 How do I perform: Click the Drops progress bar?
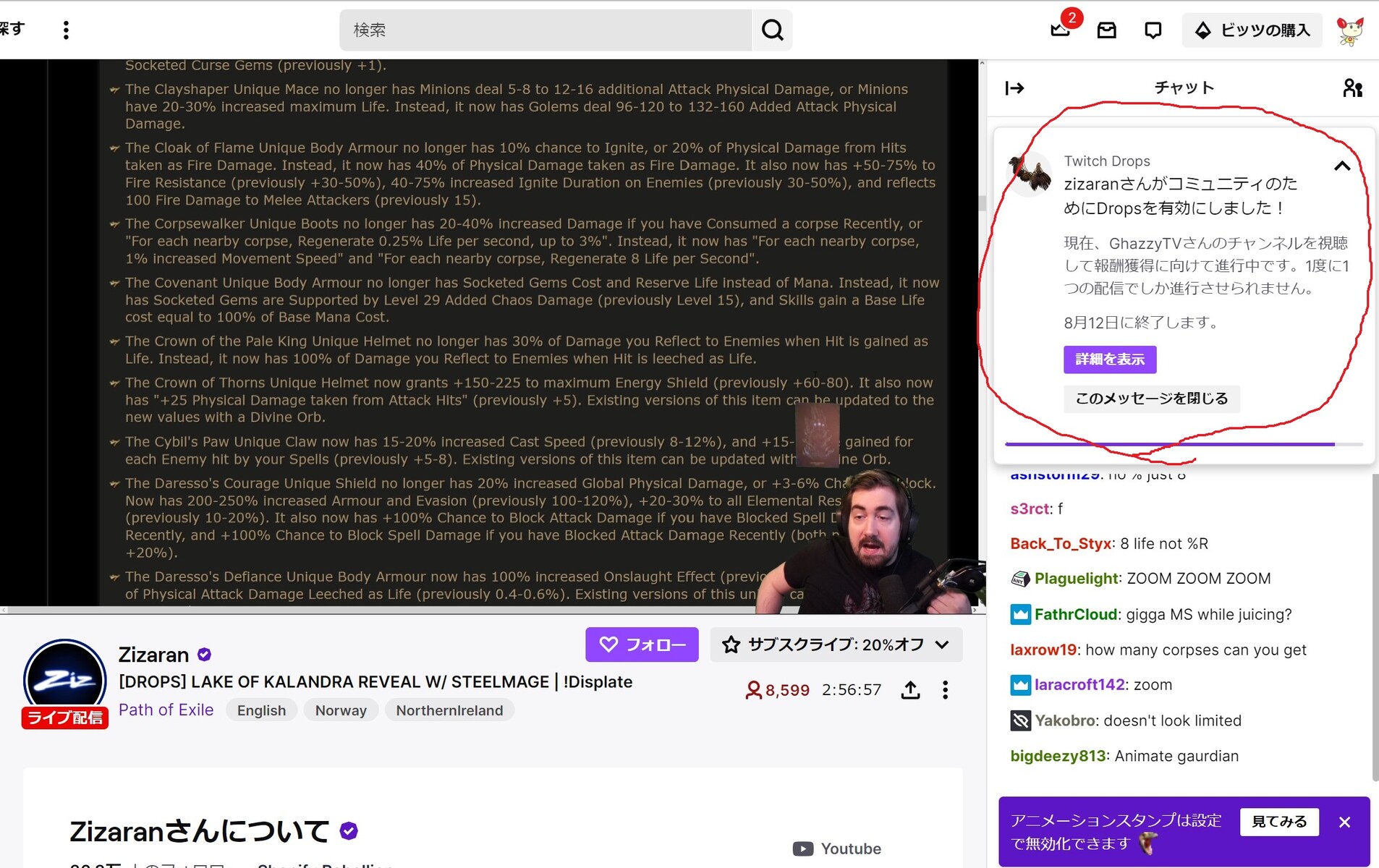pos(1184,444)
